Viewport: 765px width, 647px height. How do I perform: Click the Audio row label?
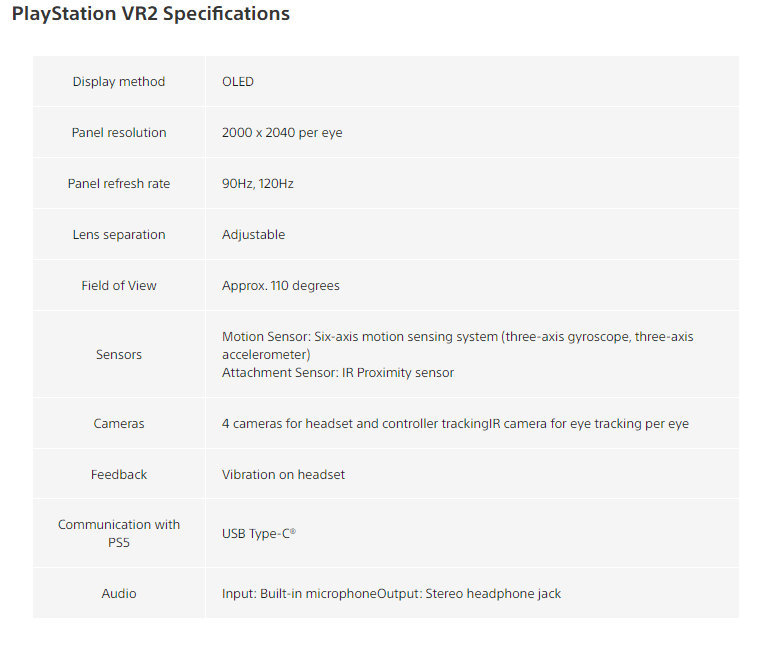pos(119,594)
